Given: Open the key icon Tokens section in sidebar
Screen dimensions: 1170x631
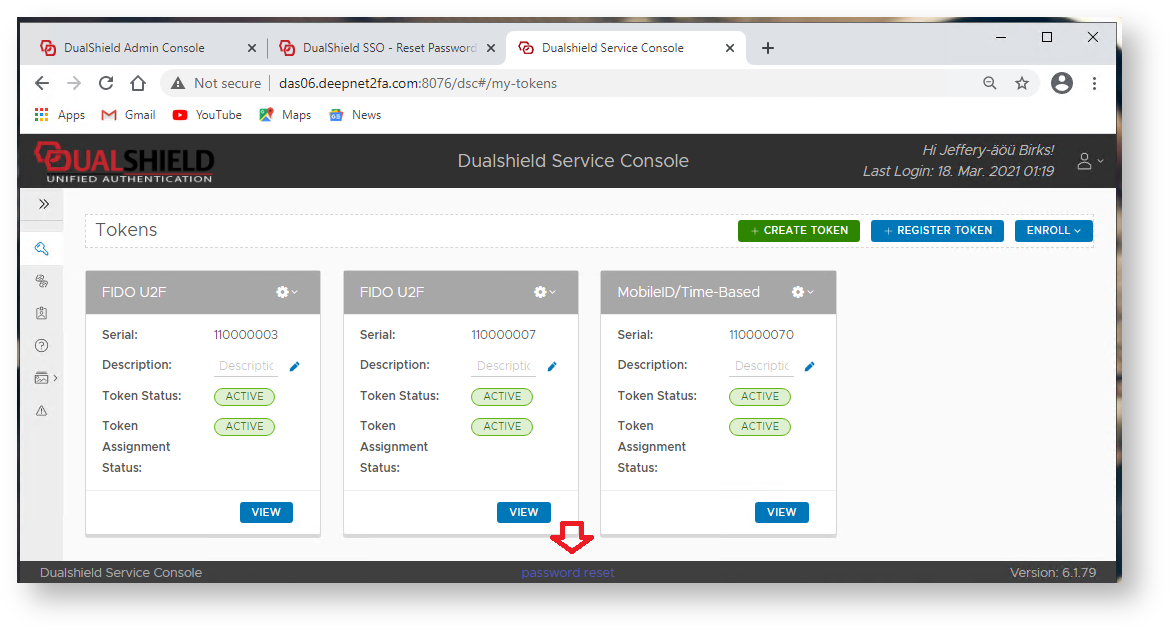Looking at the screenshot, I should click(x=41, y=249).
